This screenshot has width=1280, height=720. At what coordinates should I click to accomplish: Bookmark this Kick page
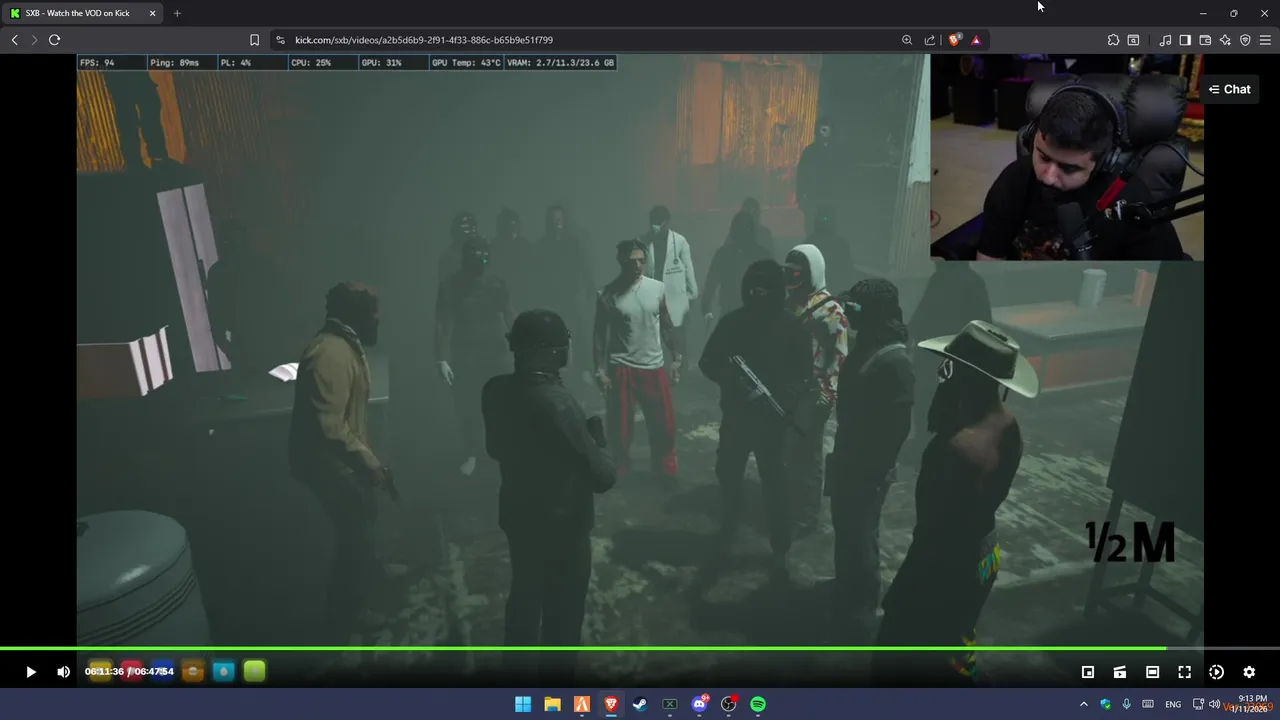[254, 40]
